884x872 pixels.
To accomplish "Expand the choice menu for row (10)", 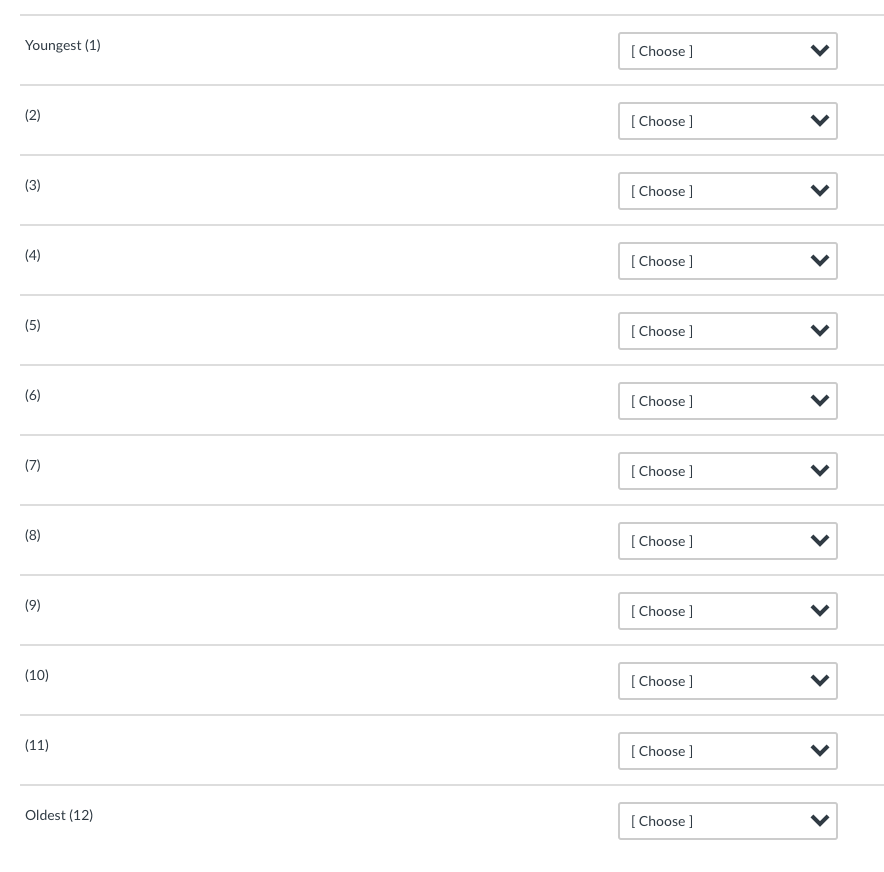I will 727,681.
